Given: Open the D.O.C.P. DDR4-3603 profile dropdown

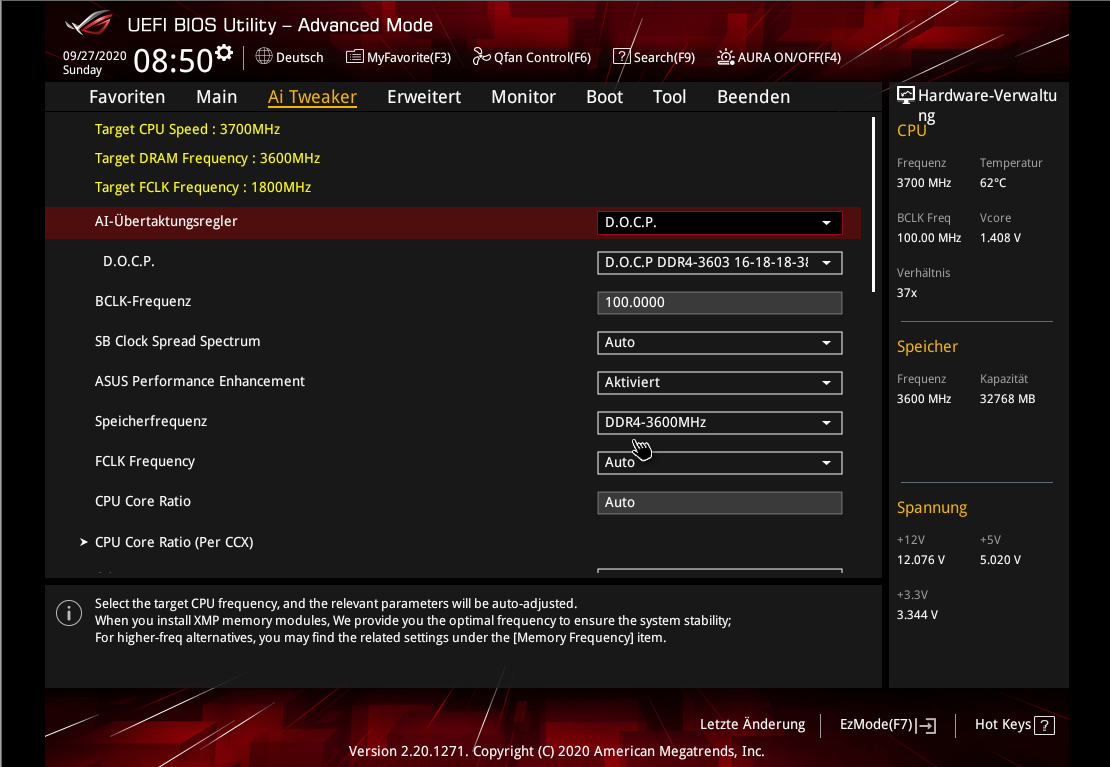Looking at the screenshot, I should tap(719, 263).
